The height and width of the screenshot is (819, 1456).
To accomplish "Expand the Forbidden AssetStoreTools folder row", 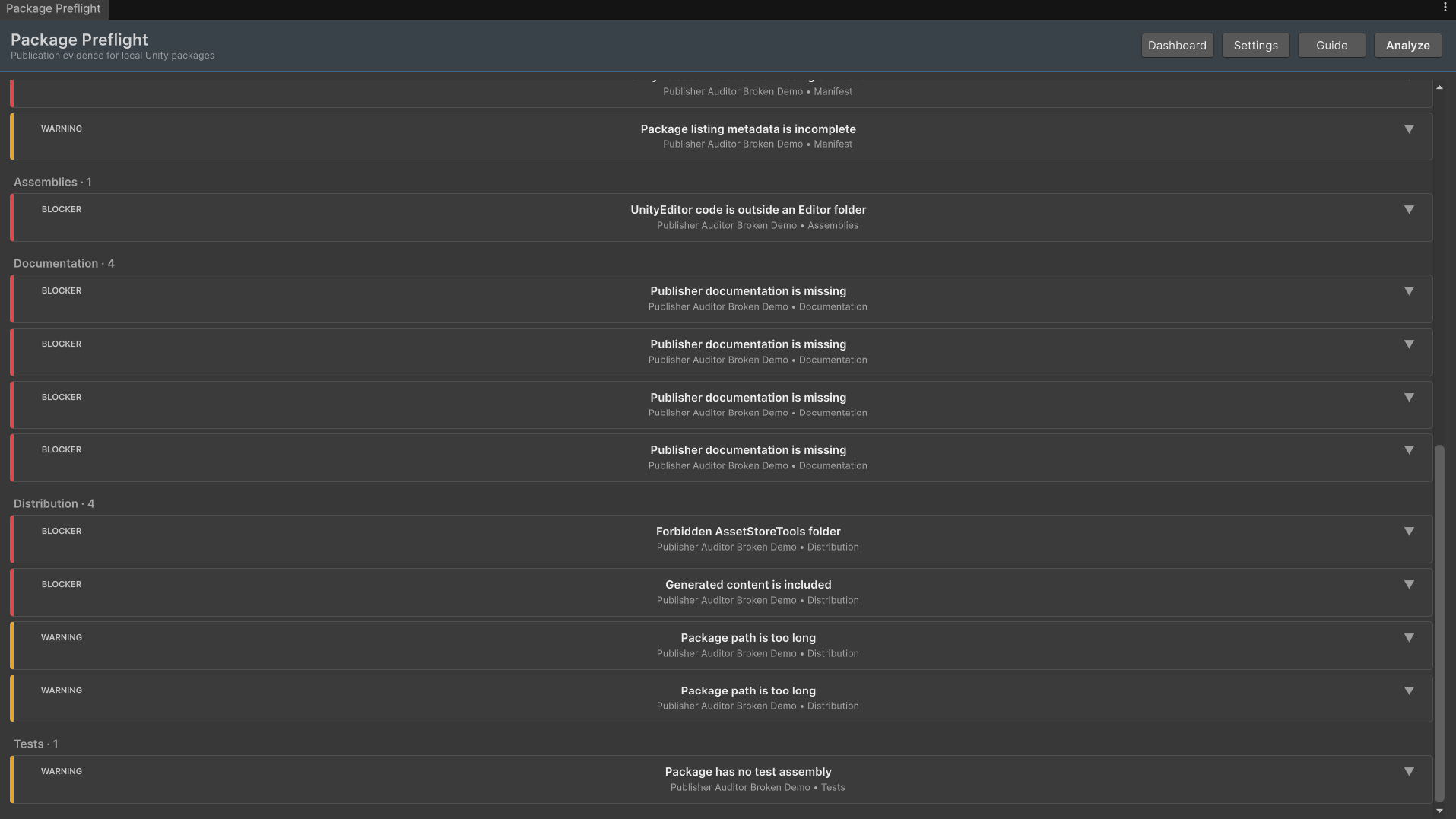I will click(1409, 532).
